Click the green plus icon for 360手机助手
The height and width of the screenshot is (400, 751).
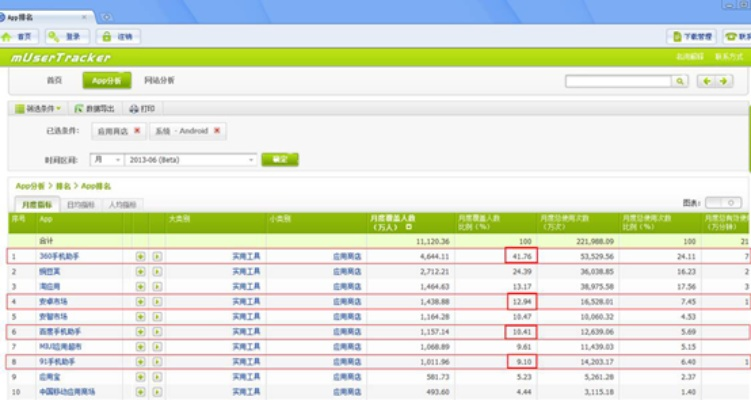(140, 257)
